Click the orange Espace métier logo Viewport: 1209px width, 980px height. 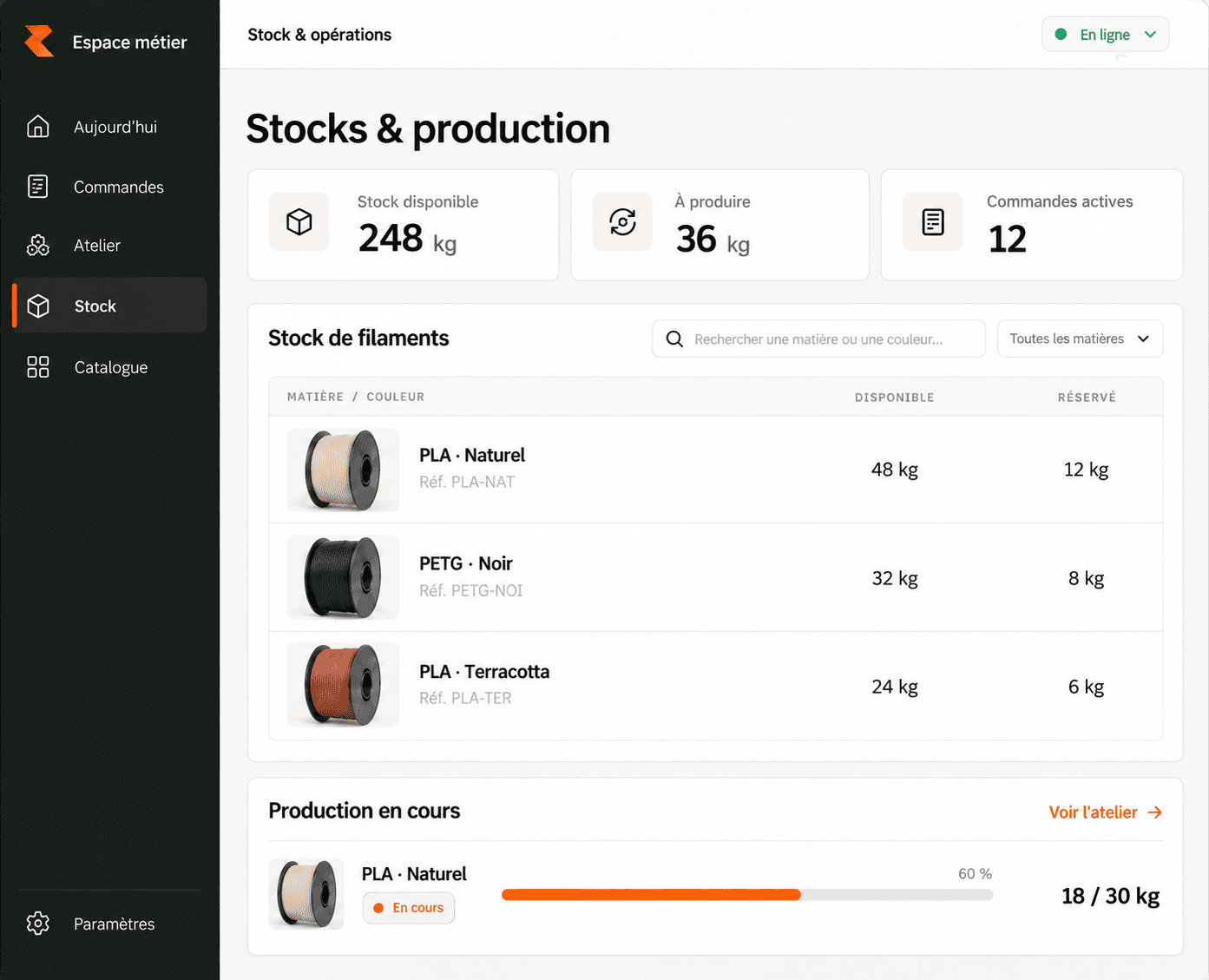39,41
